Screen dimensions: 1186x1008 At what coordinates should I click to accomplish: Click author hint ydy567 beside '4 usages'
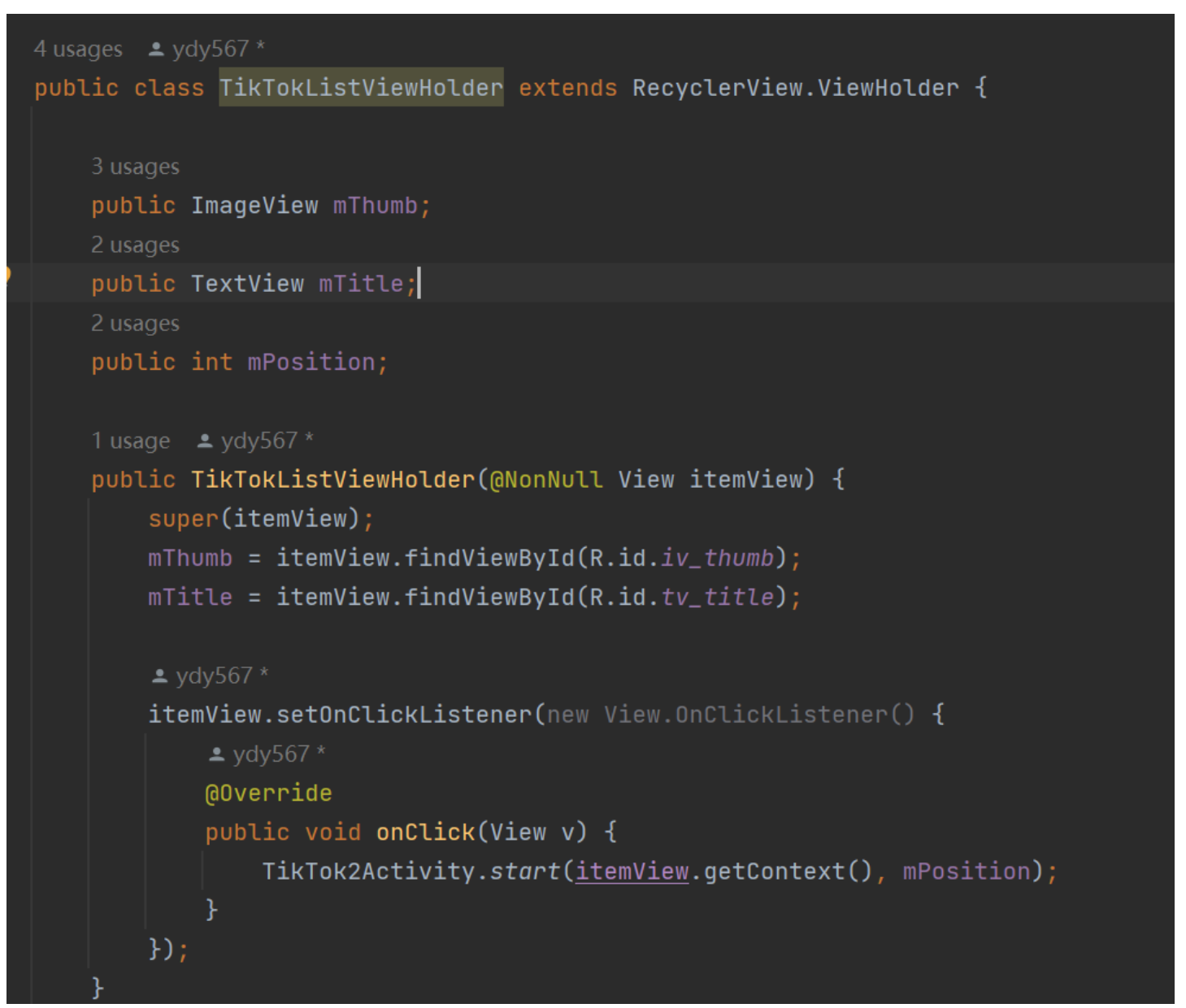pyautogui.click(x=206, y=49)
